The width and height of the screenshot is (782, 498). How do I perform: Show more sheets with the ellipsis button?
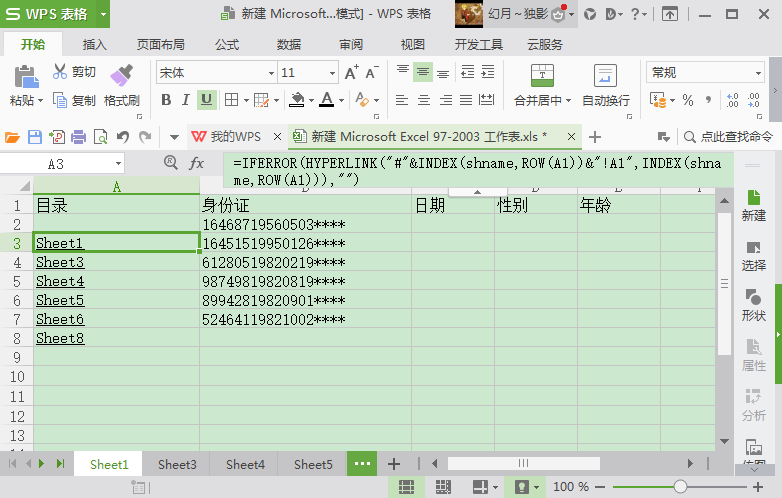[x=362, y=464]
